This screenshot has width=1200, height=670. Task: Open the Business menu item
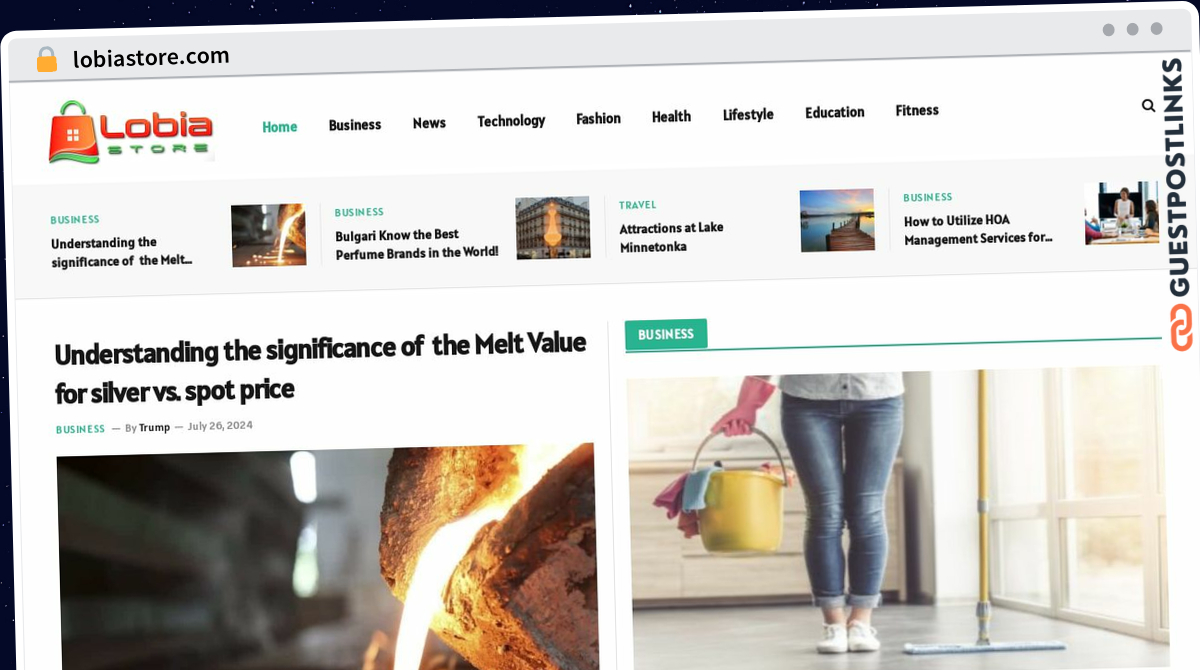(x=355, y=125)
